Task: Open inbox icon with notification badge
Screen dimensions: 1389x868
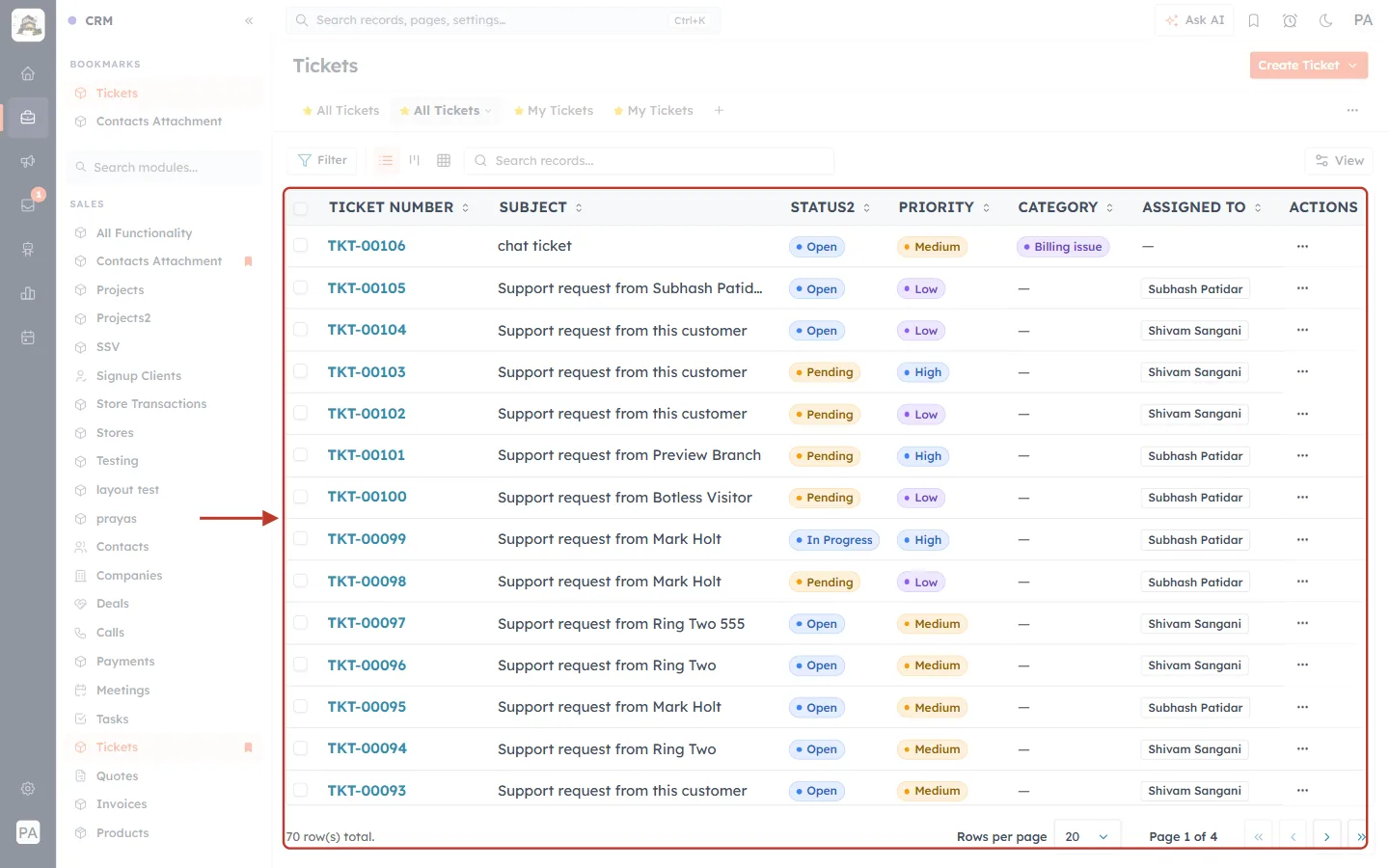Action: click(28, 204)
